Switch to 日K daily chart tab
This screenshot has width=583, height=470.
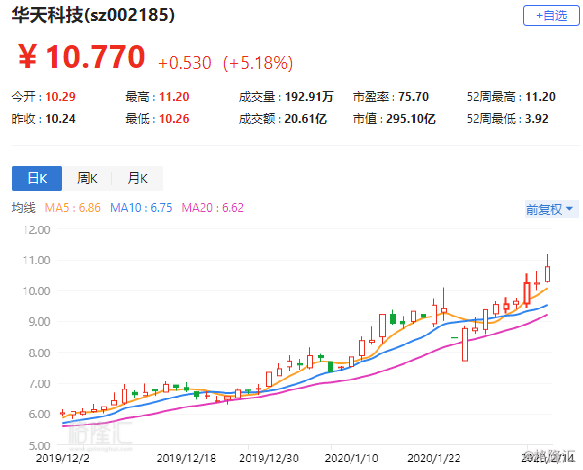point(37,178)
